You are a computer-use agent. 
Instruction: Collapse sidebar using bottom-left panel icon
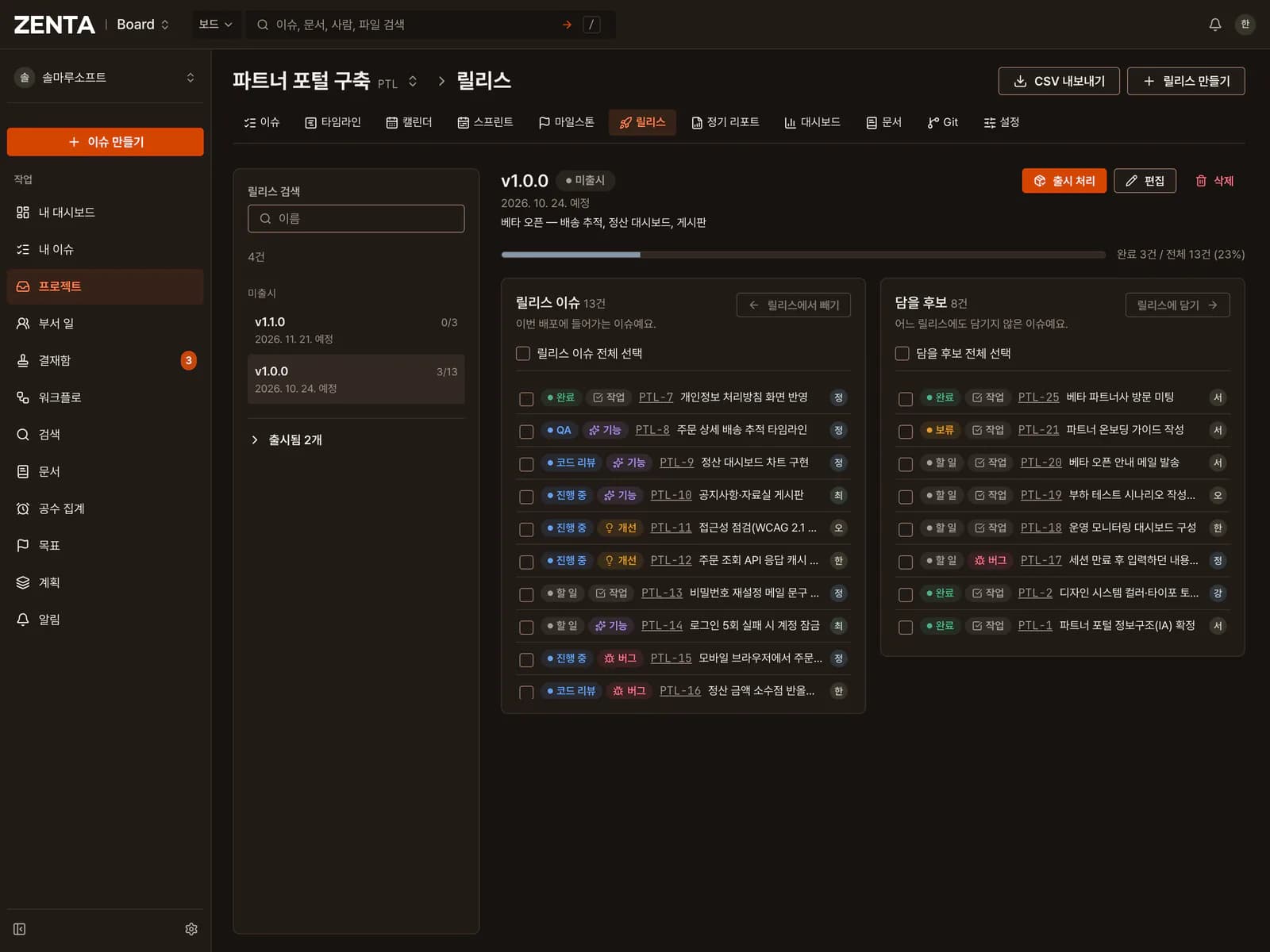(x=20, y=929)
